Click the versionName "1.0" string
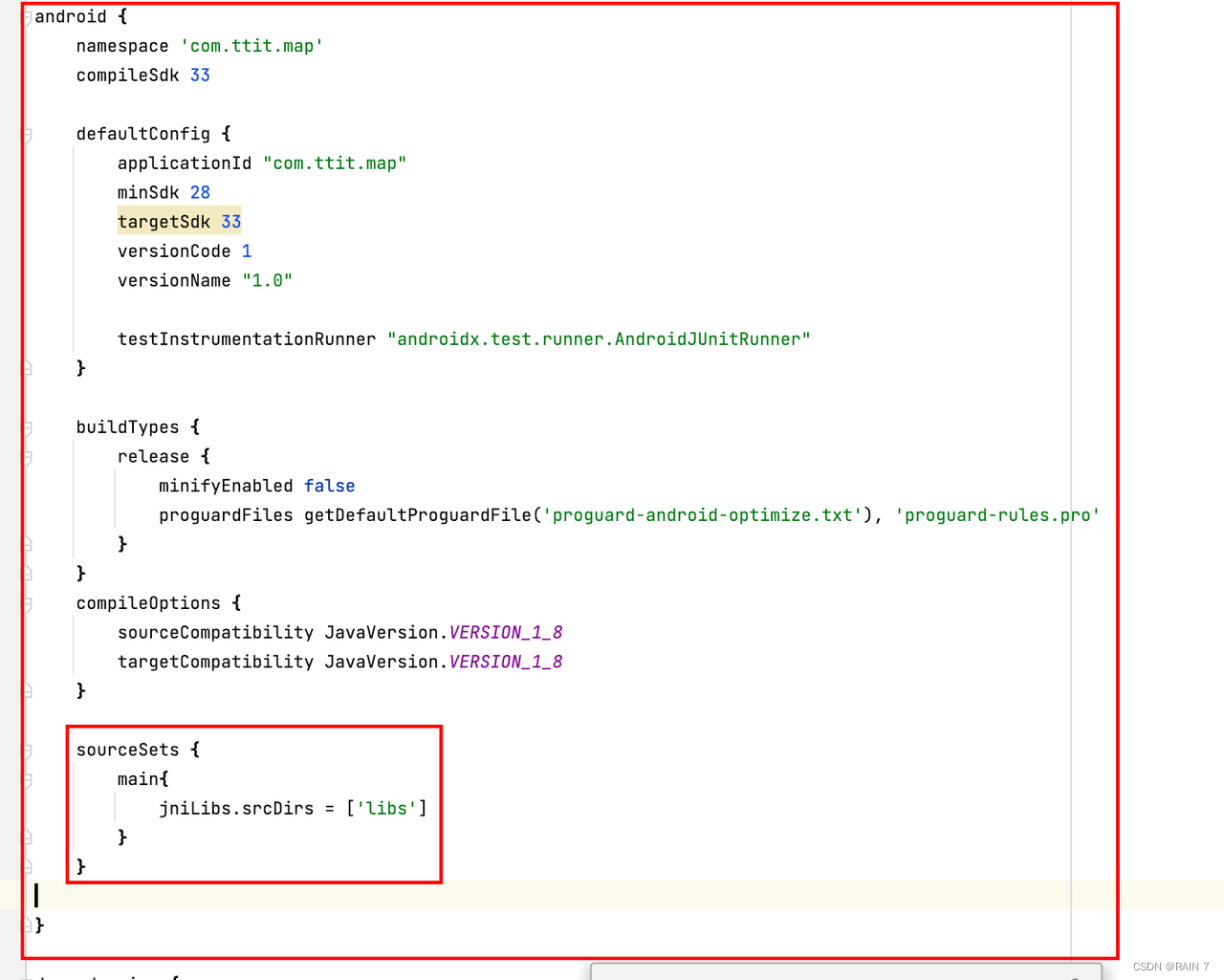Image resolution: width=1224 pixels, height=980 pixels. point(267,281)
